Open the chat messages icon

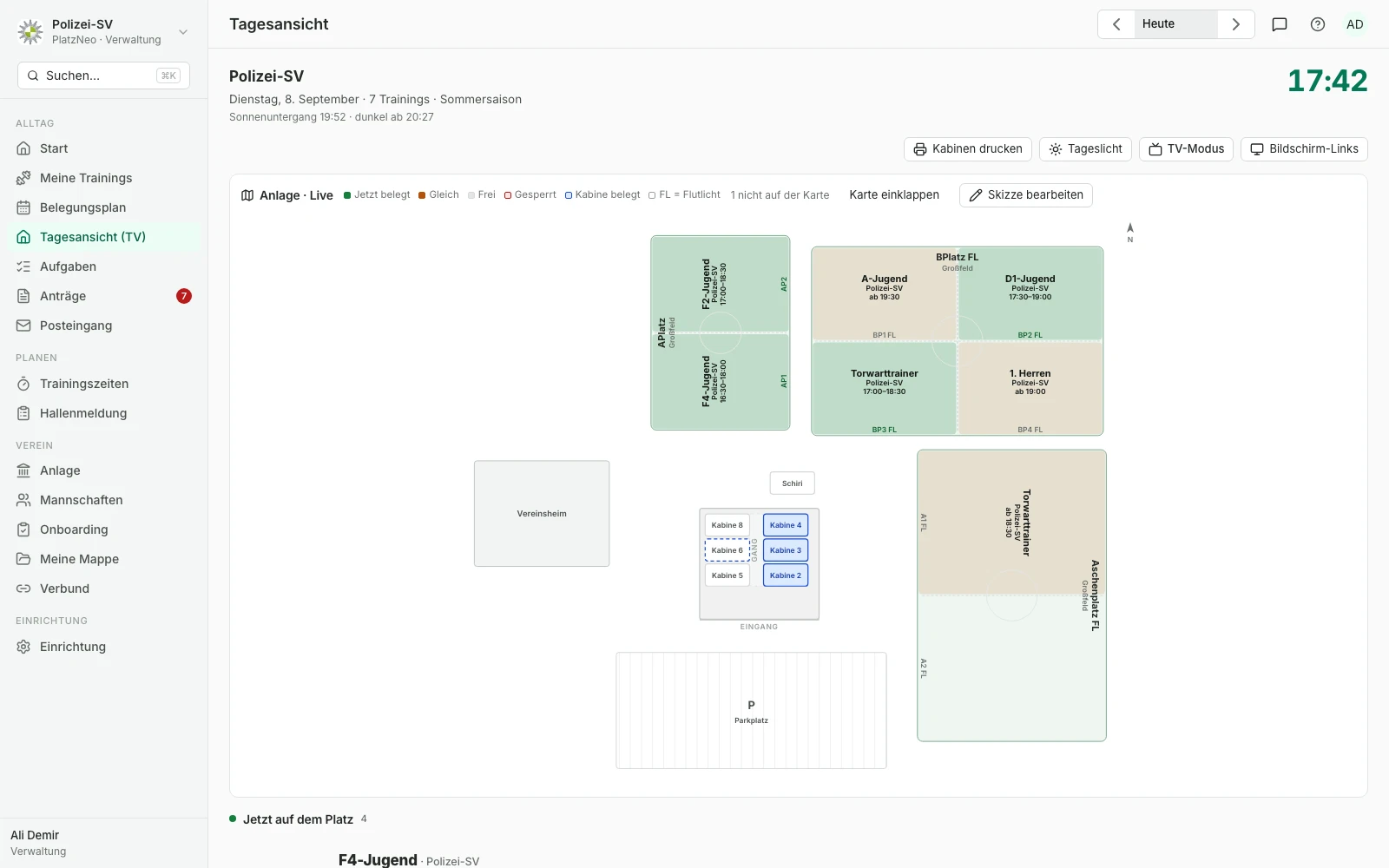(1280, 24)
